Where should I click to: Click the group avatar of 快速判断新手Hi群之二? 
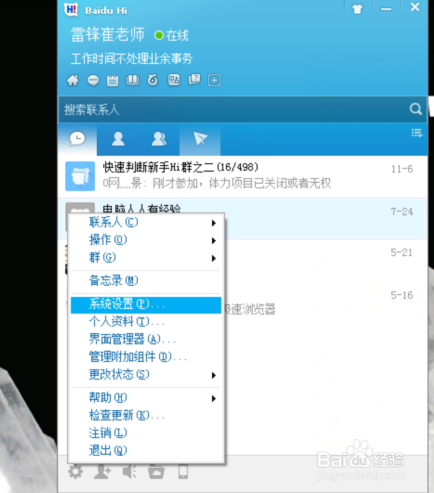click(80, 176)
